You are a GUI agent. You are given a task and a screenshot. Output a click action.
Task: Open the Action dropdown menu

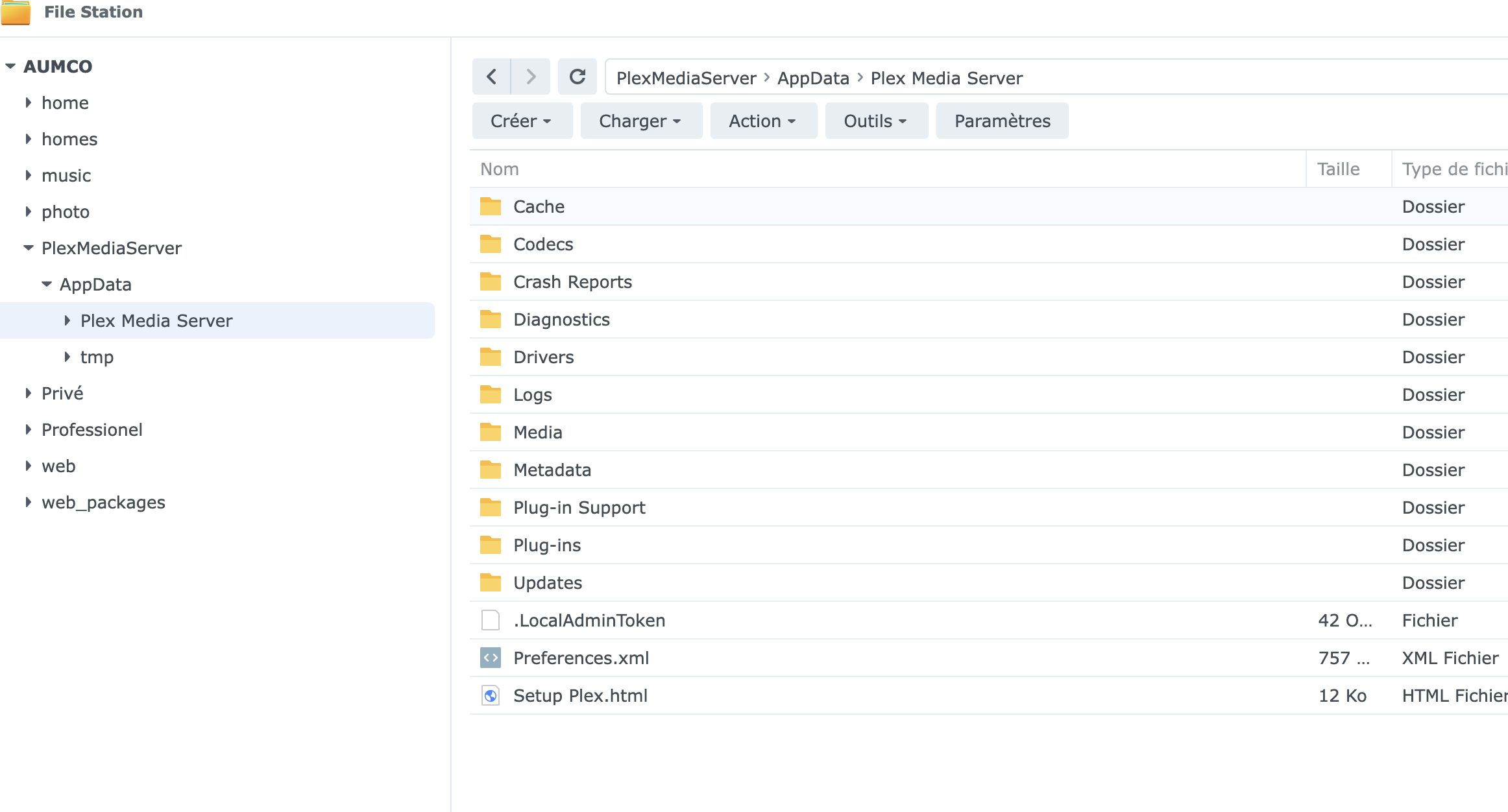(764, 121)
